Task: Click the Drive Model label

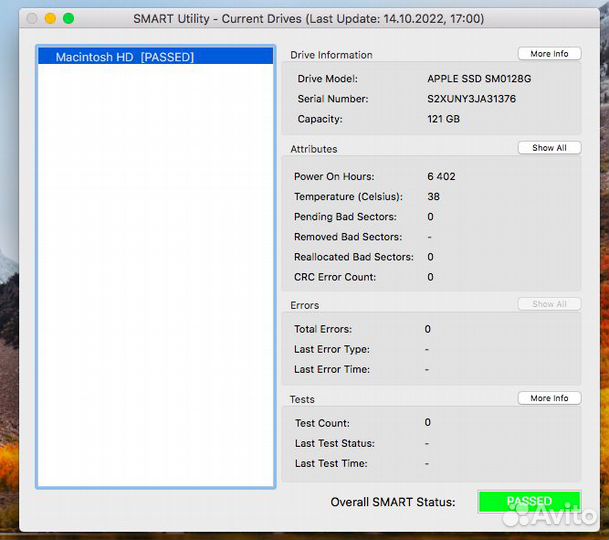Action: click(x=328, y=79)
